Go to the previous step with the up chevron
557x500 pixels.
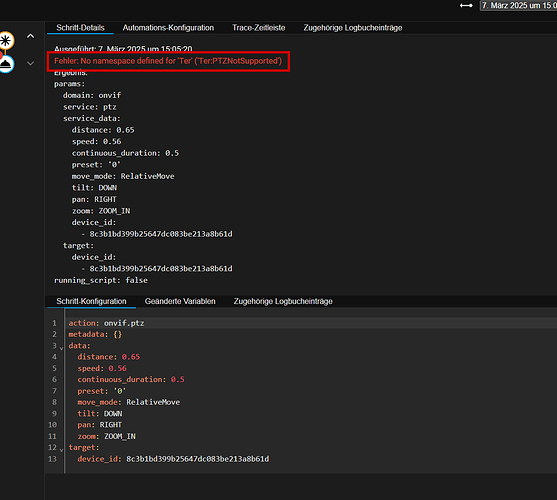click(31, 36)
